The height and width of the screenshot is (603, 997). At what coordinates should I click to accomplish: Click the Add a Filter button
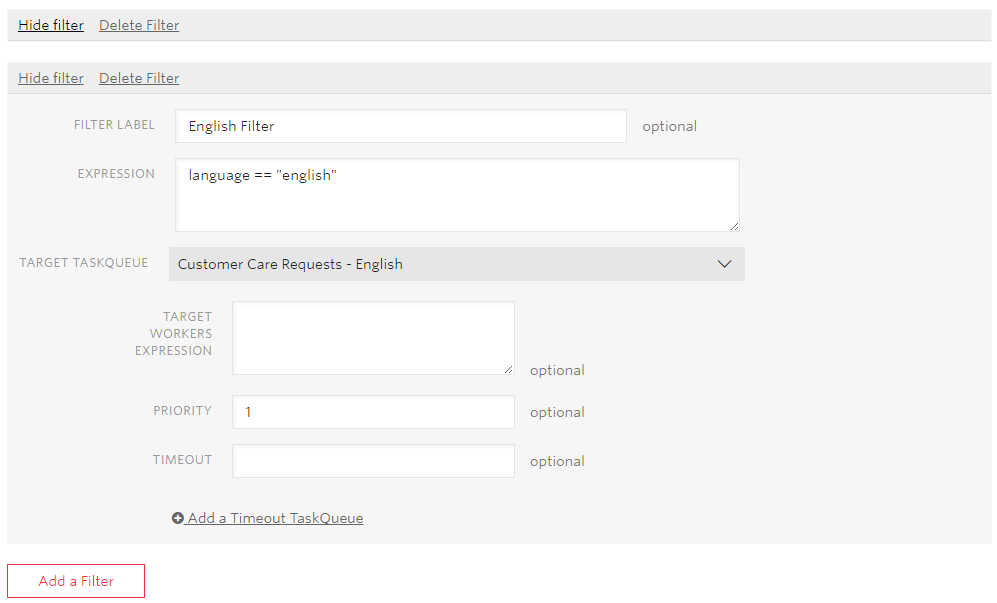pyautogui.click(x=76, y=581)
